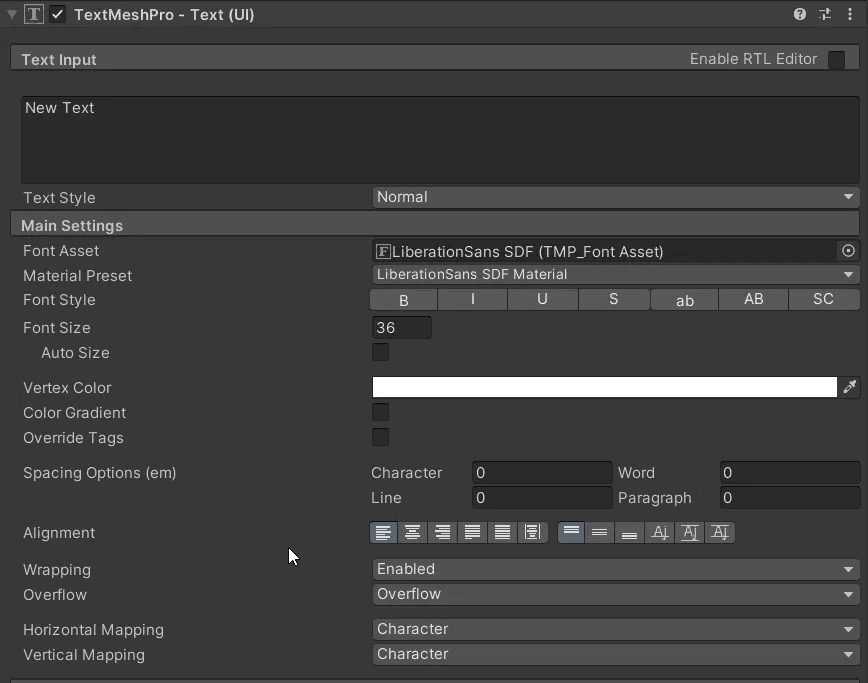Open the Material Preset dropdown
This screenshot has height=683, width=868.
[x=616, y=275]
